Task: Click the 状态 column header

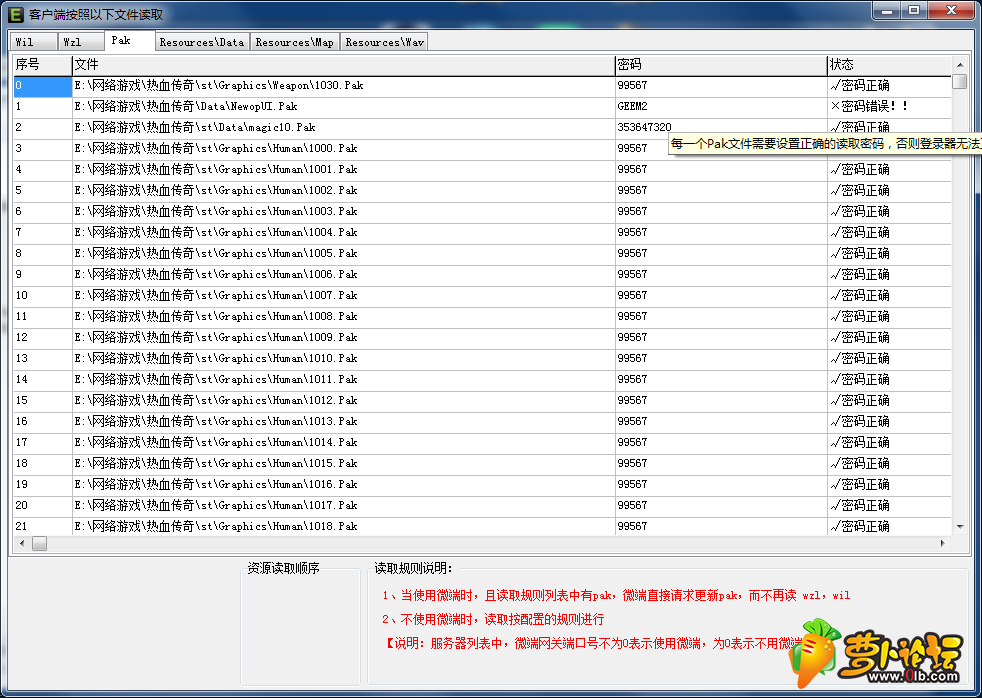Action: tap(889, 64)
